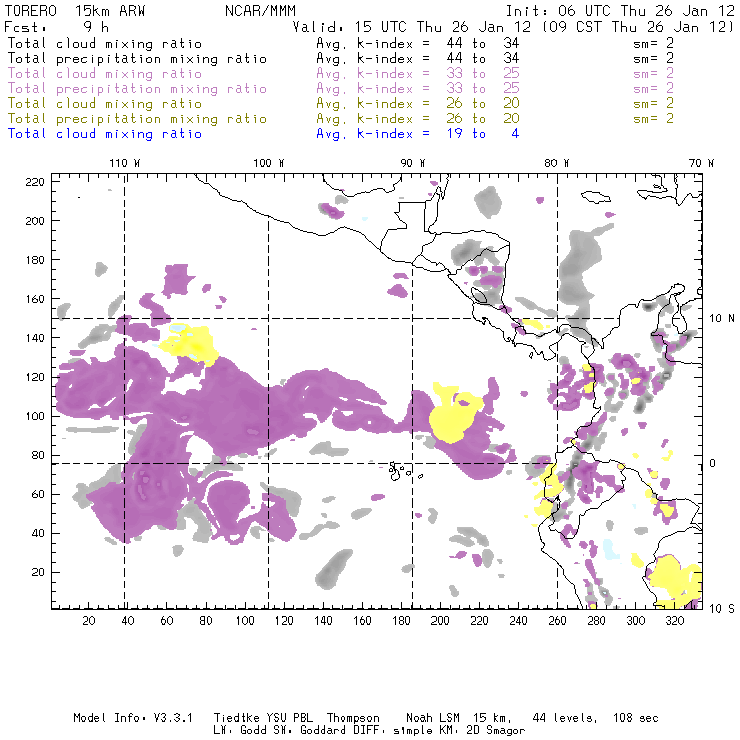
Task: Click the "TORERO 15km ARW" title text
Action: click(75, 11)
